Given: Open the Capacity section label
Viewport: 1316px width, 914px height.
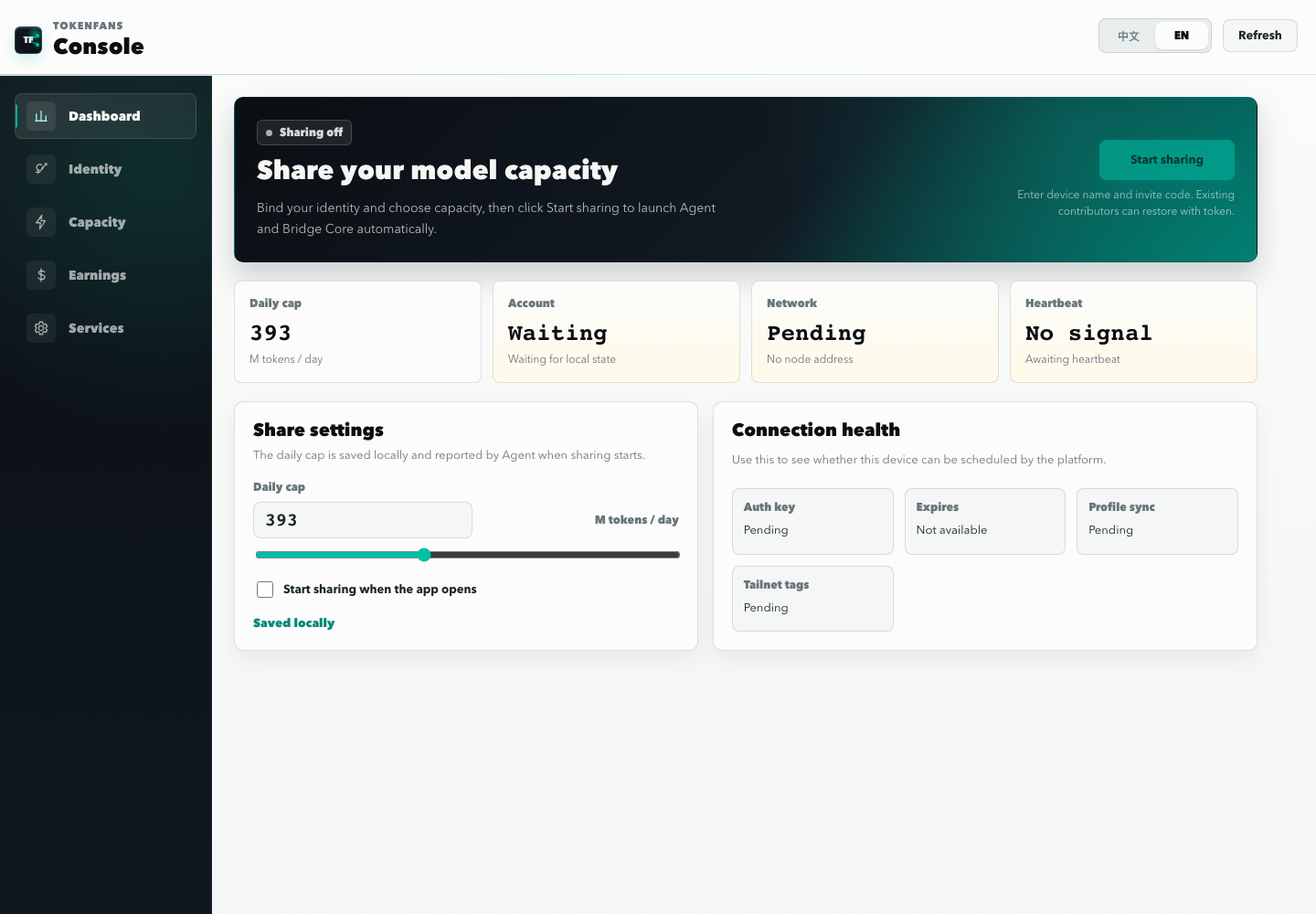Looking at the screenshot, I should [x=97, y=222].
